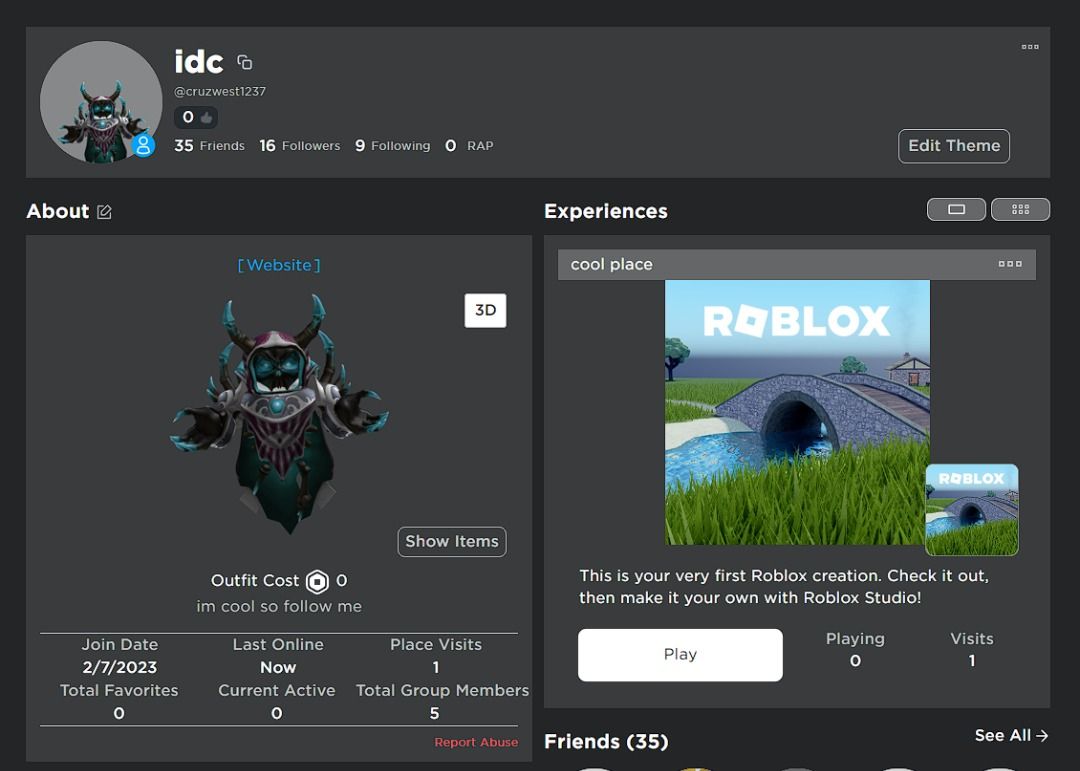This screenshot has height=771, width=1080.
Task: Switch Experiences to single card view
Action: click(x=956, y=209)
